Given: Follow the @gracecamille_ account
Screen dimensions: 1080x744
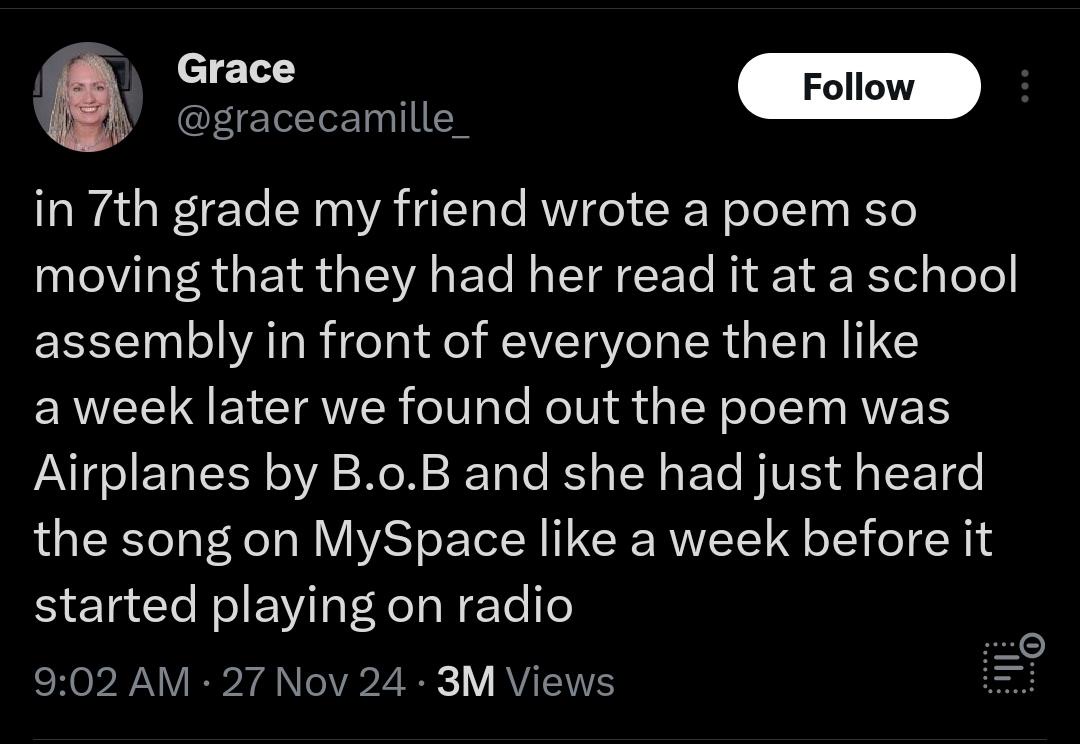Looking at the screenshot, I should pyautogui.click(x=859, y=86).
